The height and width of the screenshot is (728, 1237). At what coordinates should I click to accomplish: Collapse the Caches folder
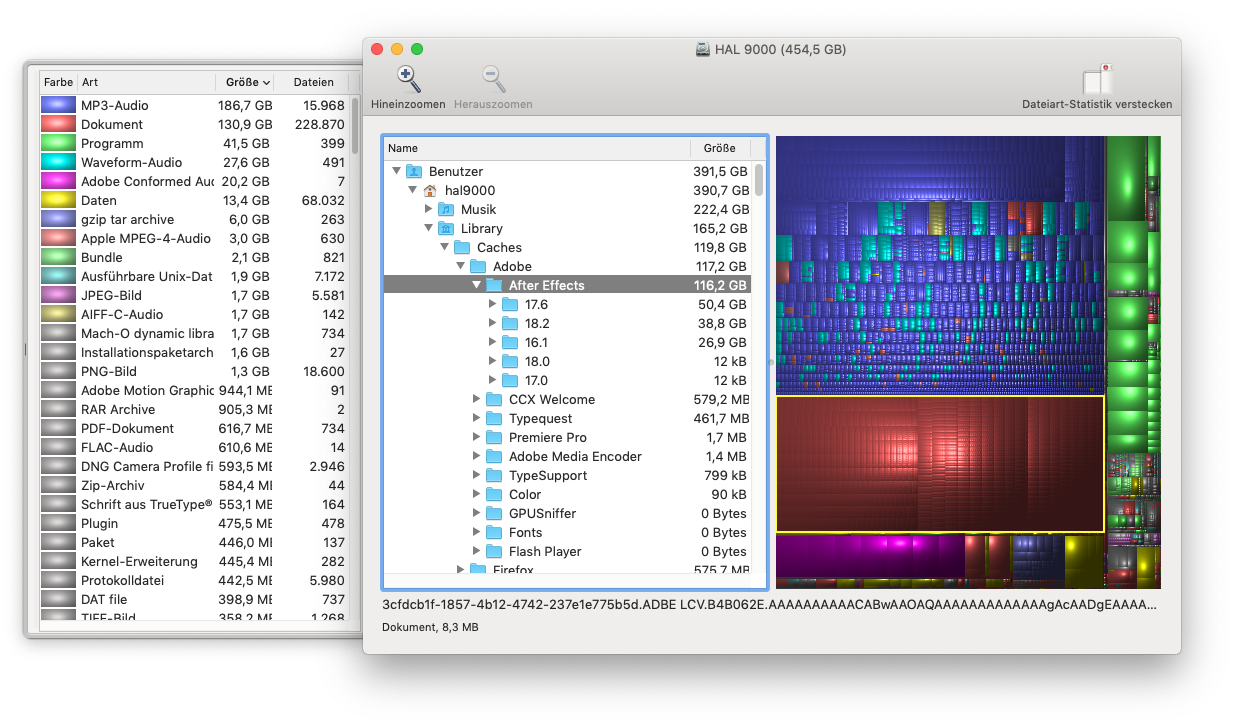[x=444, y=248]
